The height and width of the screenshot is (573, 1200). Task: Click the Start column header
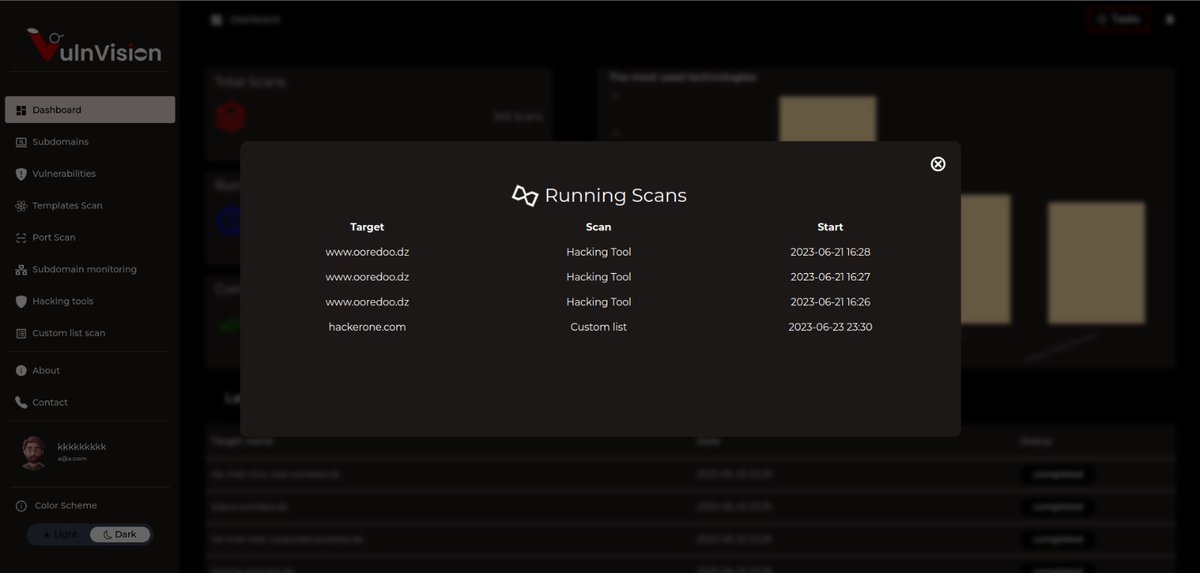point(830,227)
